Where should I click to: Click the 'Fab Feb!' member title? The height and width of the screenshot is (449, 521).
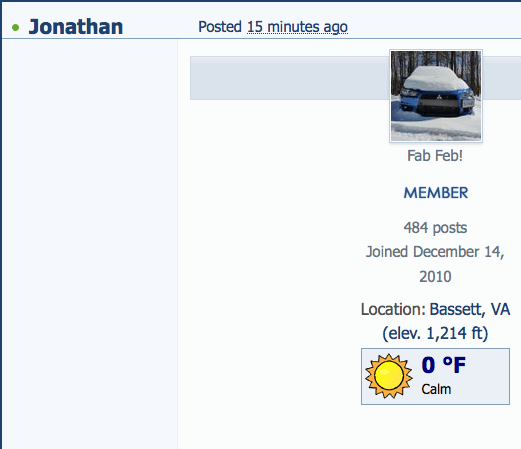(435, 156)
